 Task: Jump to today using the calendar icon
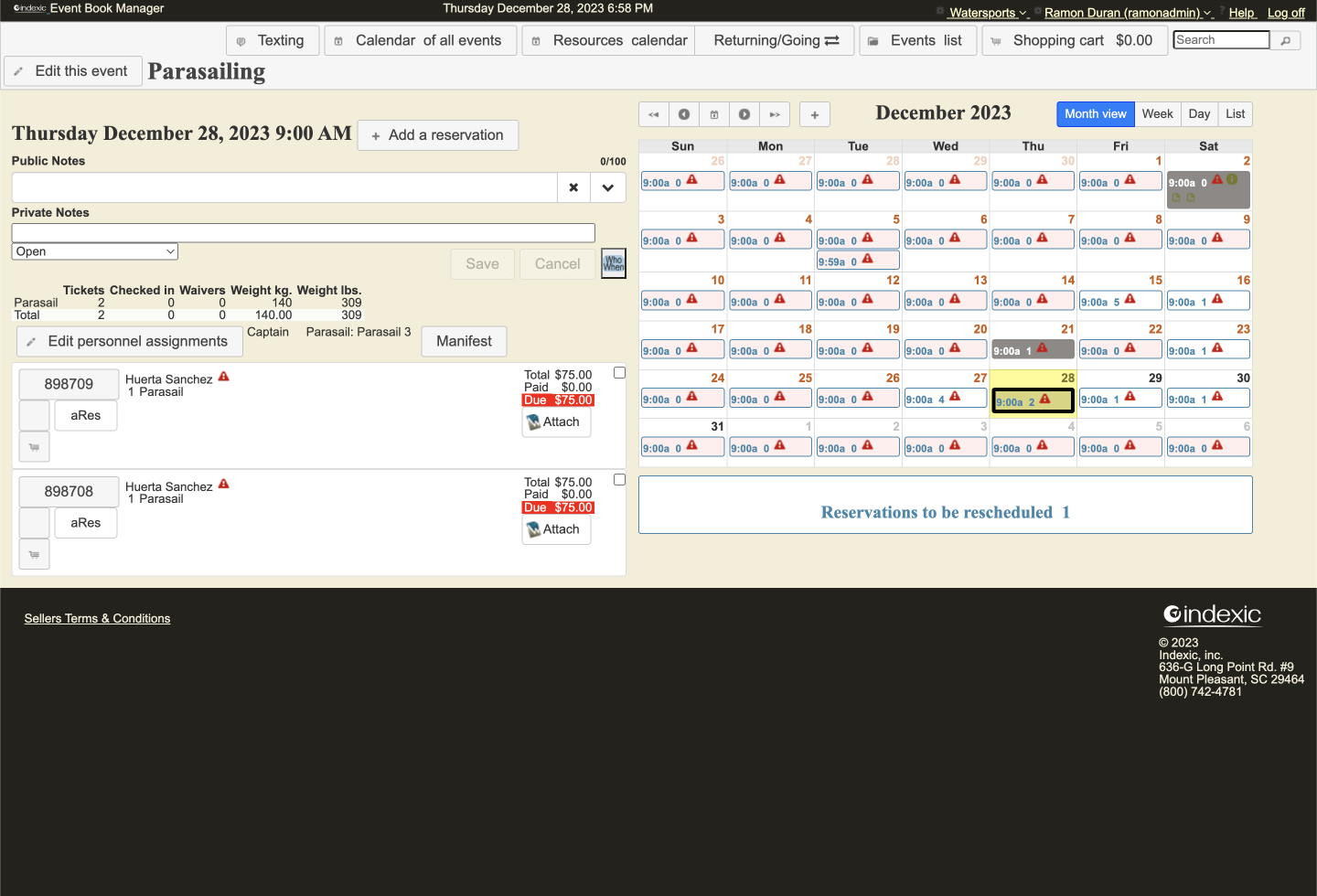(714, 114)
